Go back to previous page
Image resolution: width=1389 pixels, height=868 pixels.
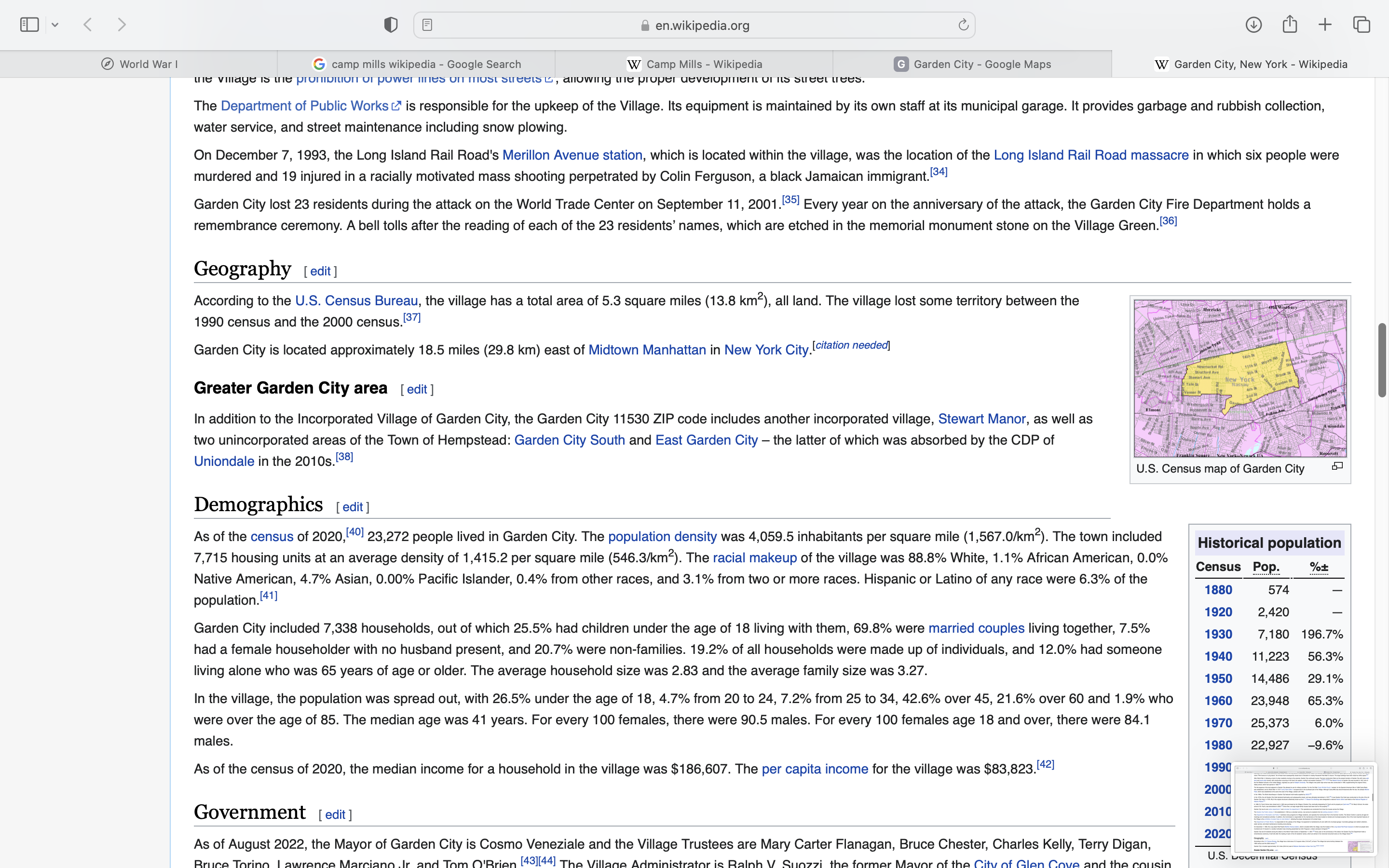click(88, 25)
